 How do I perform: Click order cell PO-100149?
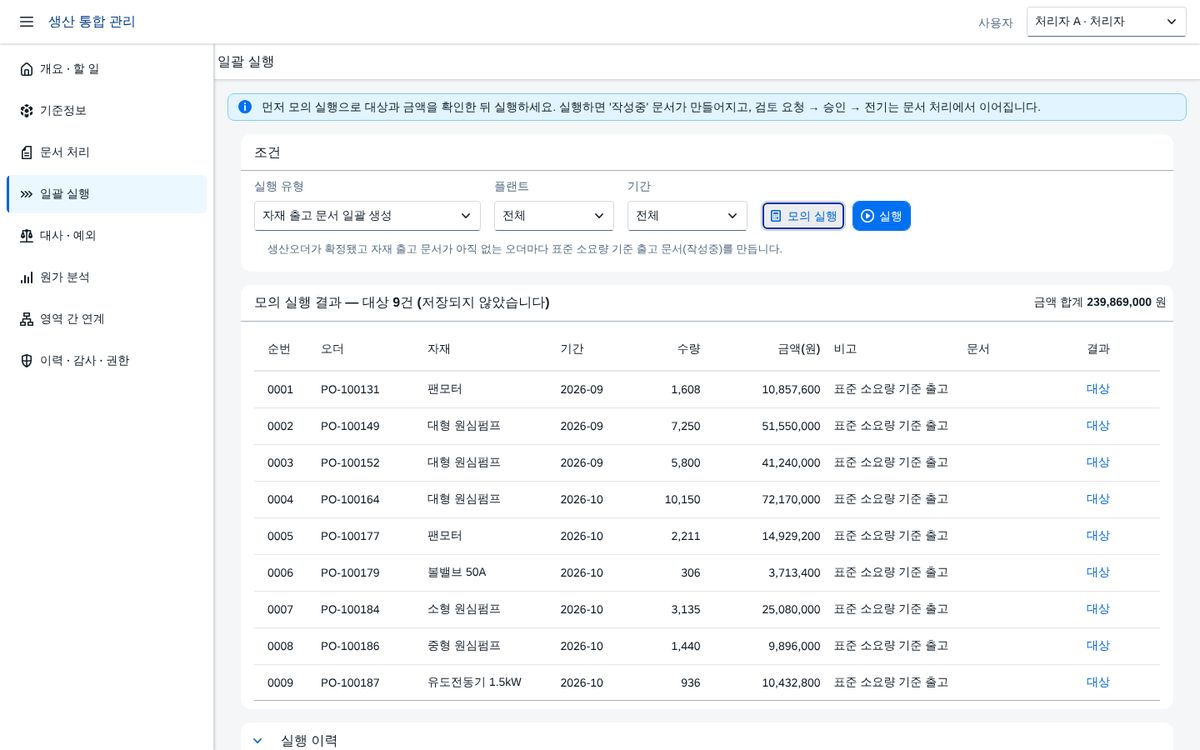click(x=350, y=426)
